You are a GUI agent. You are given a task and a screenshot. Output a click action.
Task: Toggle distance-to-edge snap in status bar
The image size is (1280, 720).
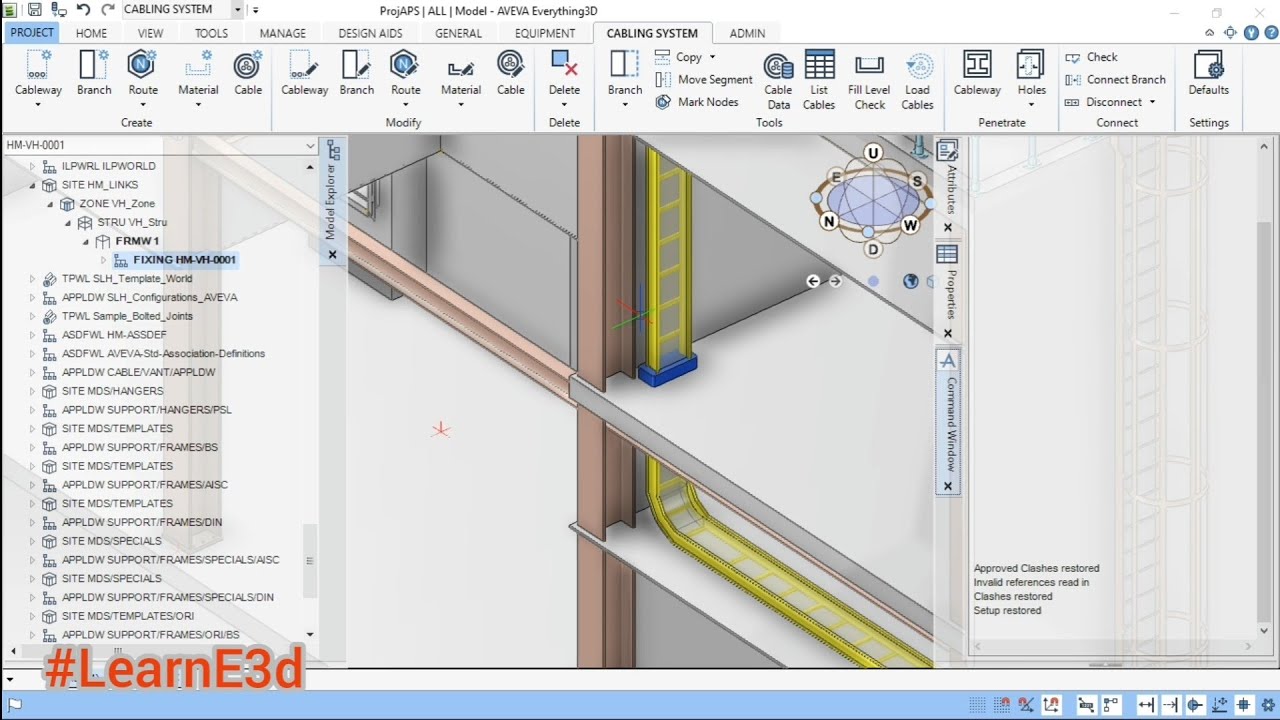coord(1146,705)
